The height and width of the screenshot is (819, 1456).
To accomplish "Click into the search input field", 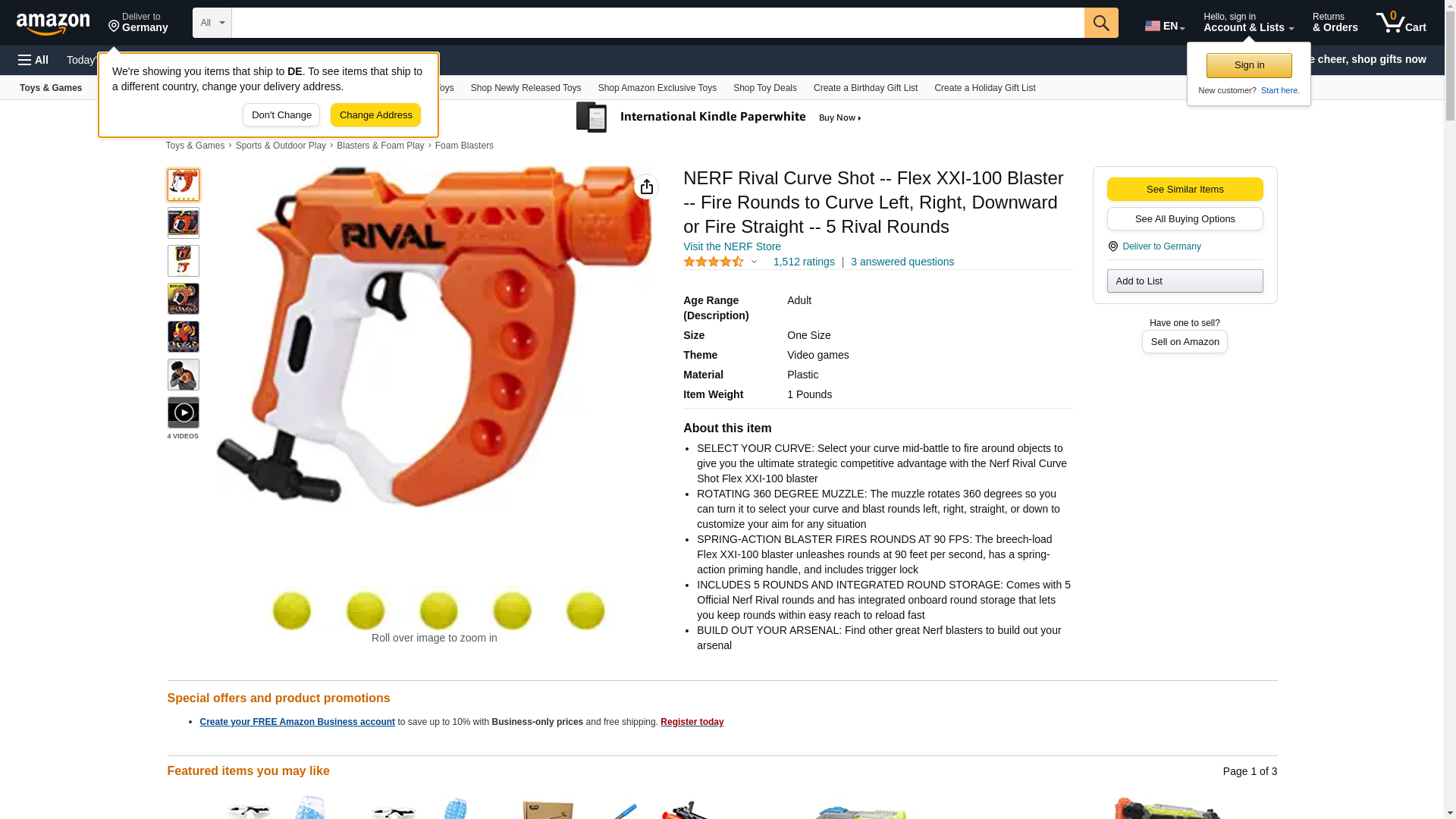I will pyautogui.click(x=657, y=23).
